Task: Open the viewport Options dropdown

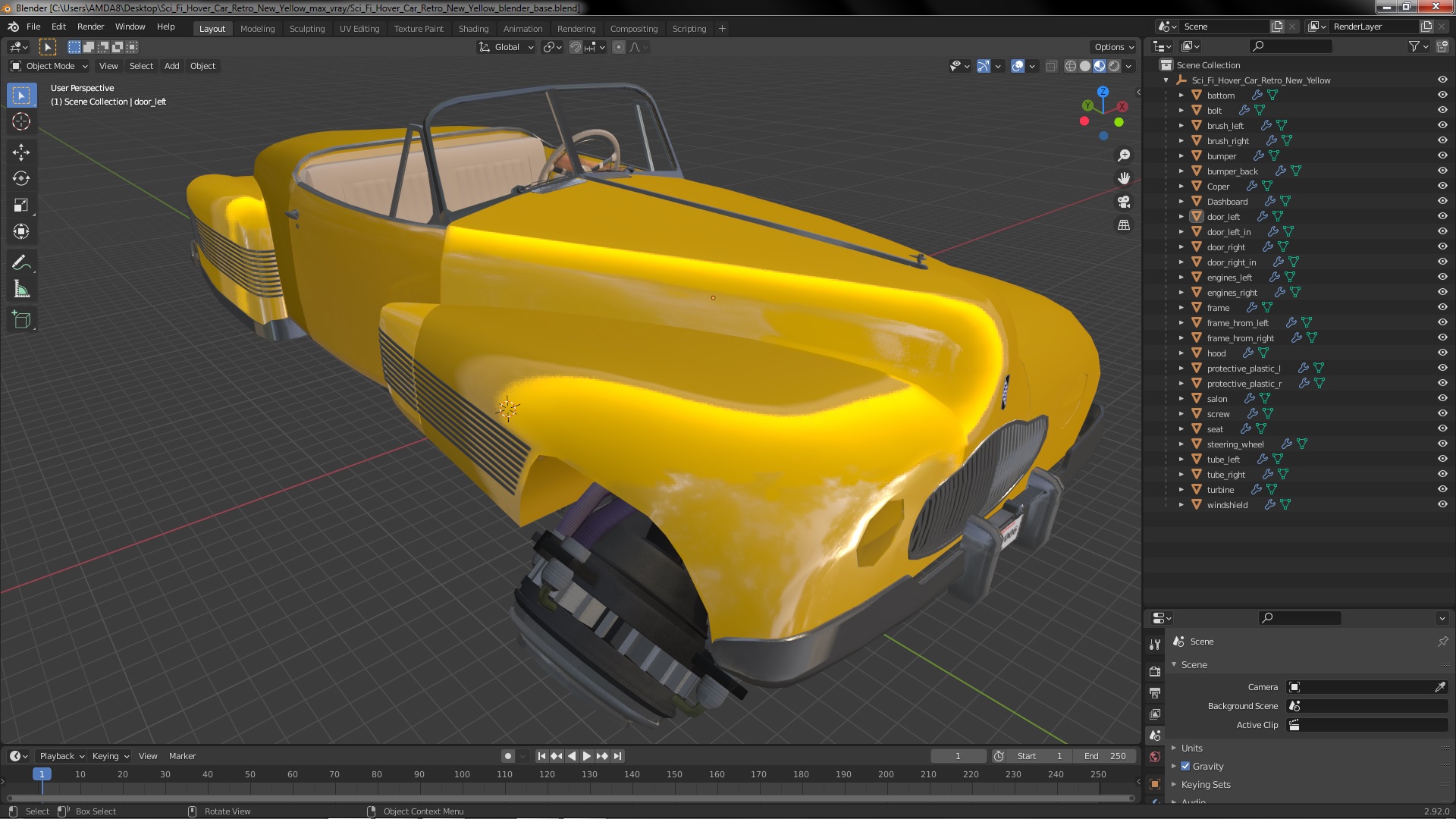Action: pos(1114,47)
